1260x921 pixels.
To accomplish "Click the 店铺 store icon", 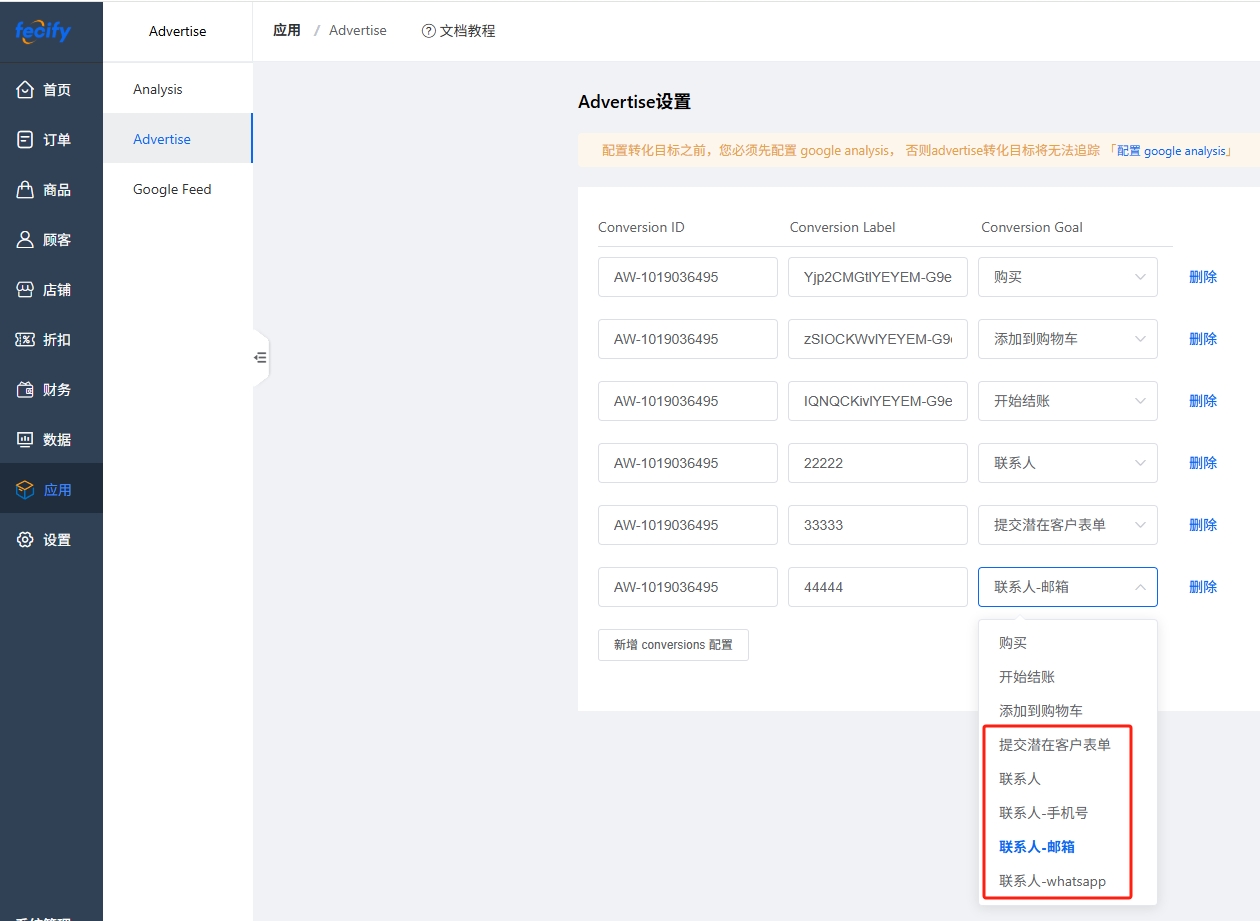I will 26,290.
